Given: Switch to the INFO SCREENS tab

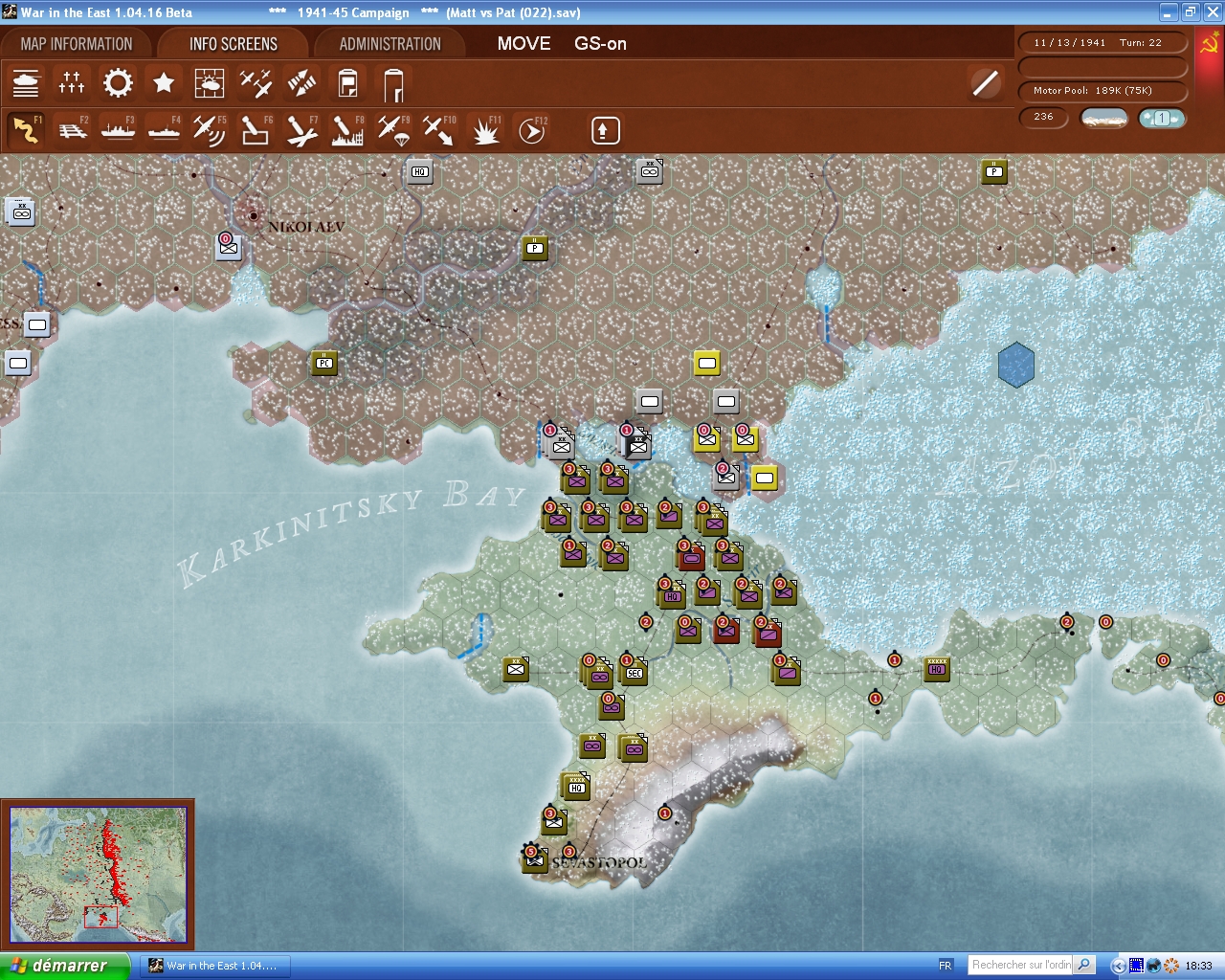Looking at the screenshot, I should [x=234, y=44].
